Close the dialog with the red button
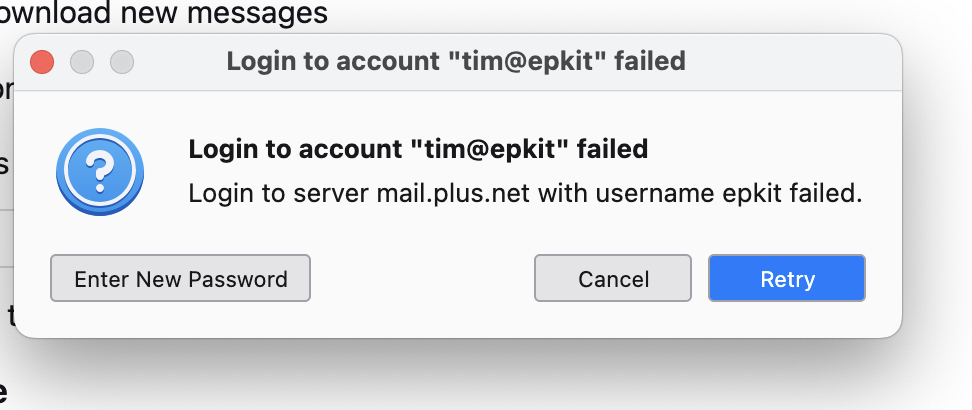Image resolution: width=972 pixels, height=410 pixels. 42,62
